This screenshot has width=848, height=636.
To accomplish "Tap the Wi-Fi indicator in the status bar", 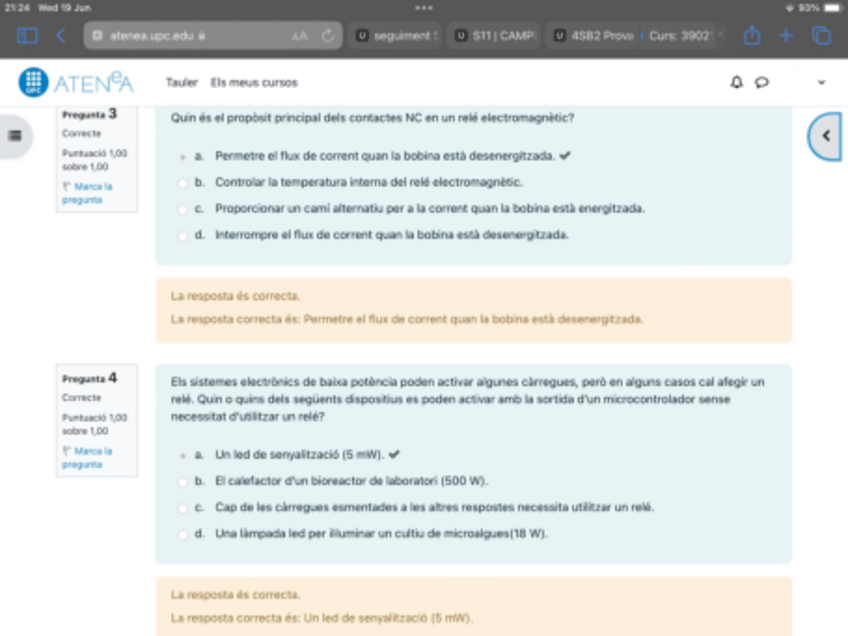I will [x=790, y=8].
